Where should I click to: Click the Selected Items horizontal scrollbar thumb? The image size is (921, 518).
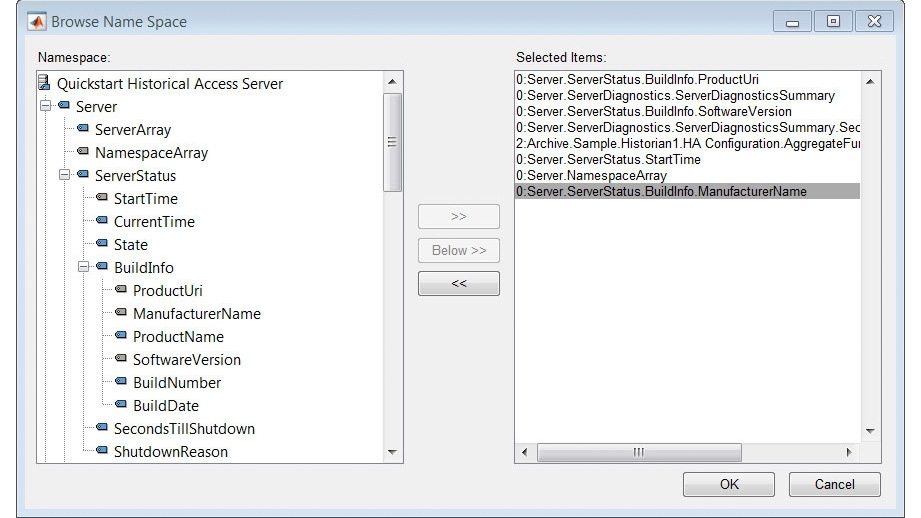[639, 453]
